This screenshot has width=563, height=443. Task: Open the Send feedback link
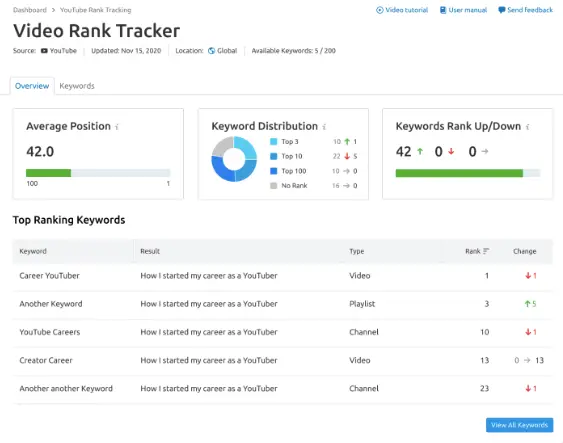[x=526, y=10]
